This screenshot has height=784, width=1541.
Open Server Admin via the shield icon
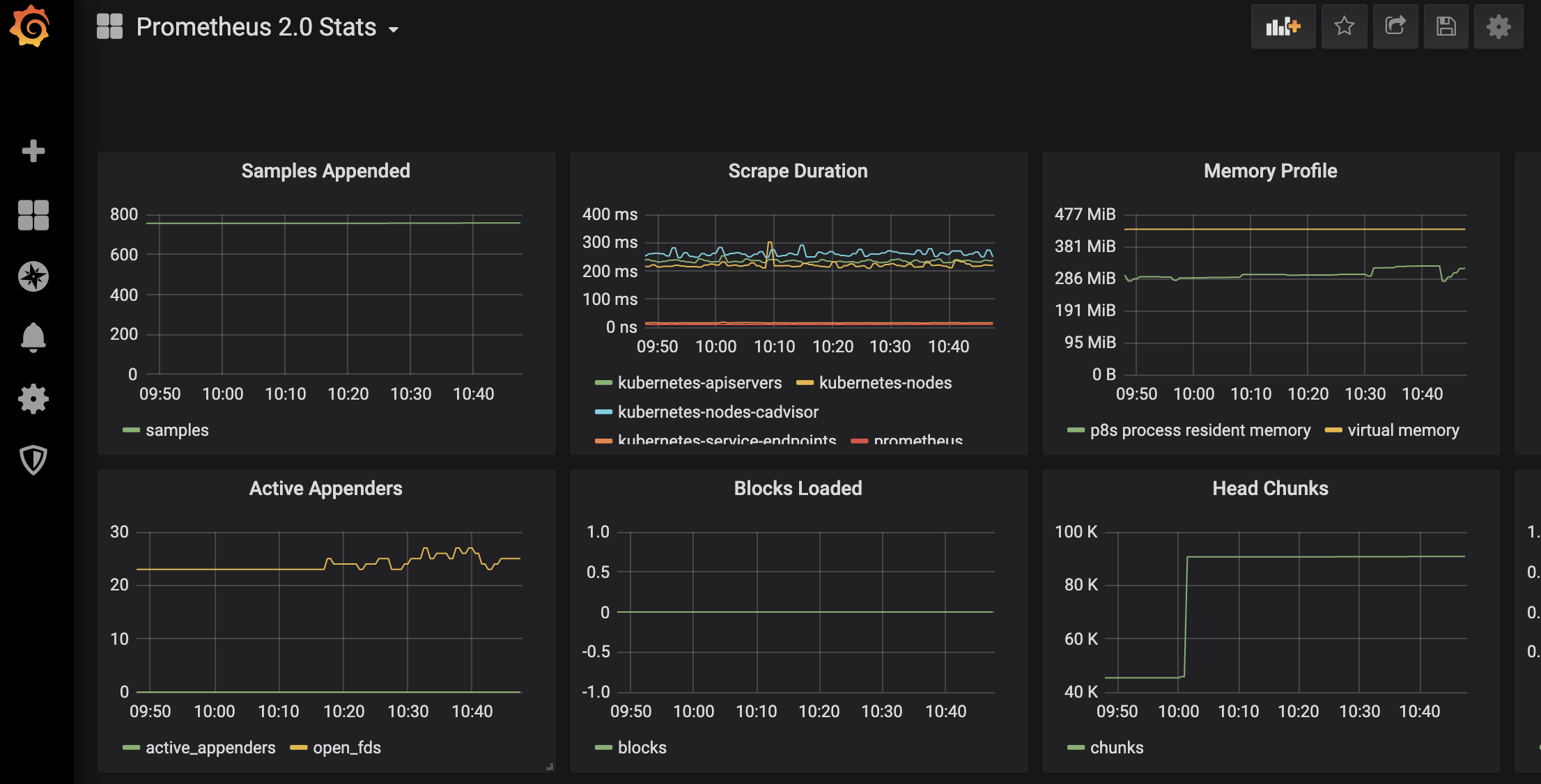tap(32, 460)
